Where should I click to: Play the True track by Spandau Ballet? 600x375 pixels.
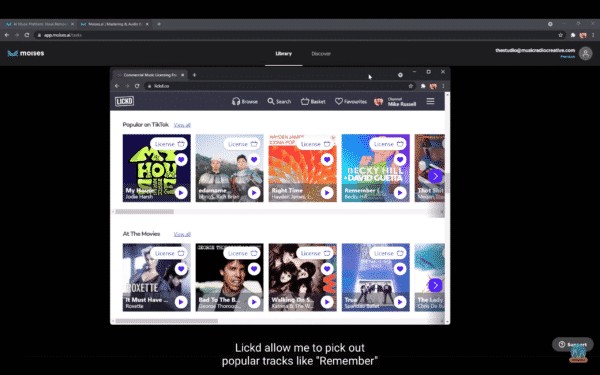[x=400, y=302]
